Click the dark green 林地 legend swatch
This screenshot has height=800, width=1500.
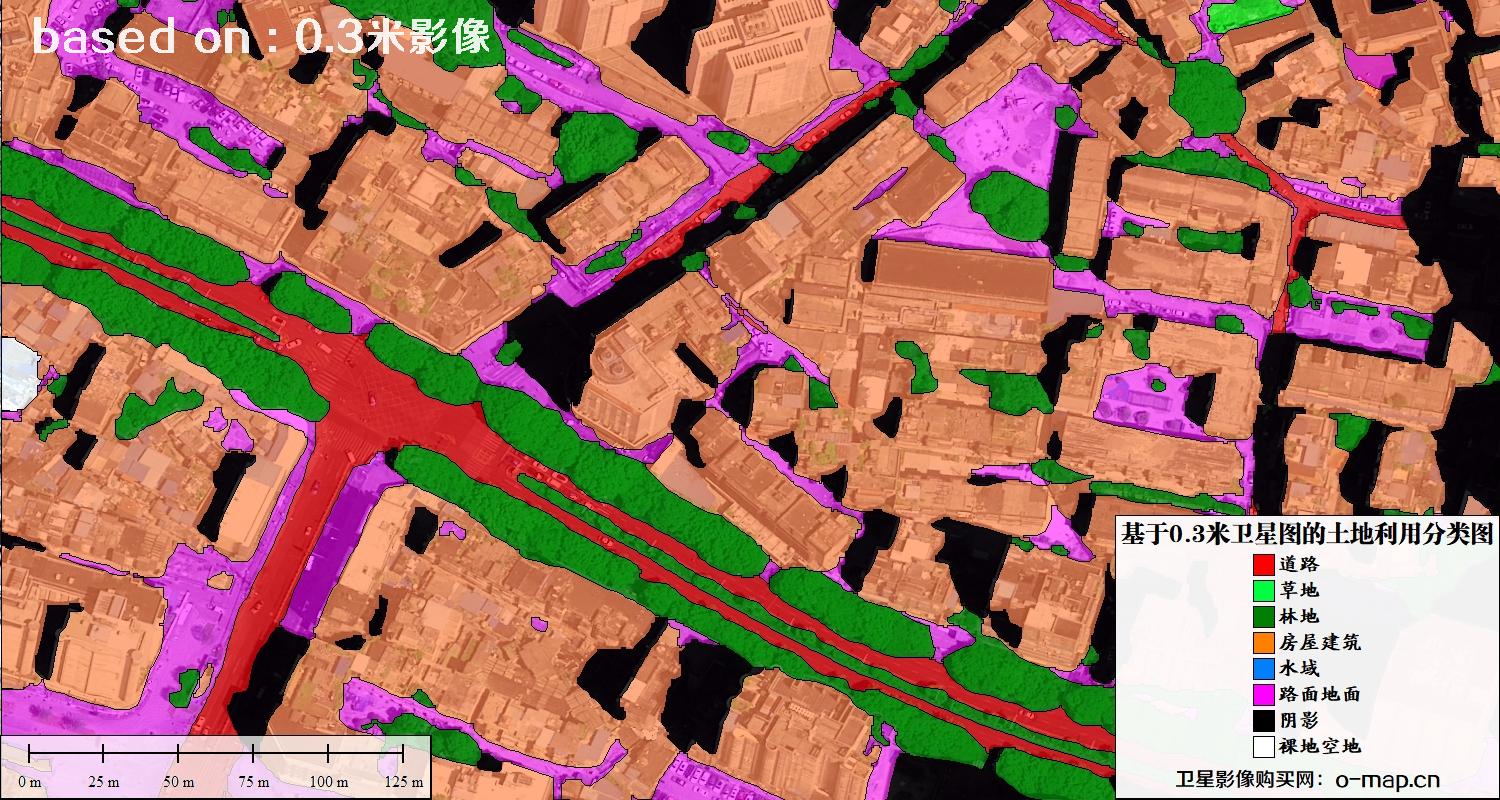(1264, 616)
